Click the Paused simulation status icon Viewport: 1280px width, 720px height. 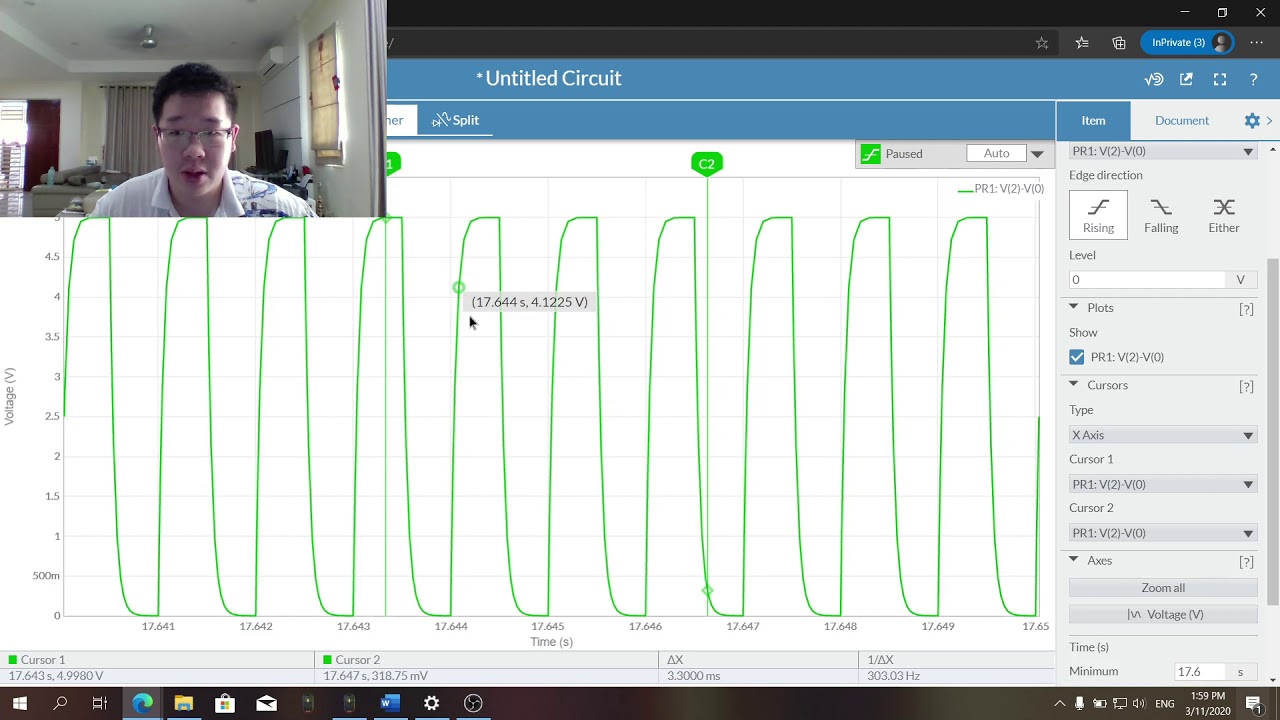[x=871, y=154]
